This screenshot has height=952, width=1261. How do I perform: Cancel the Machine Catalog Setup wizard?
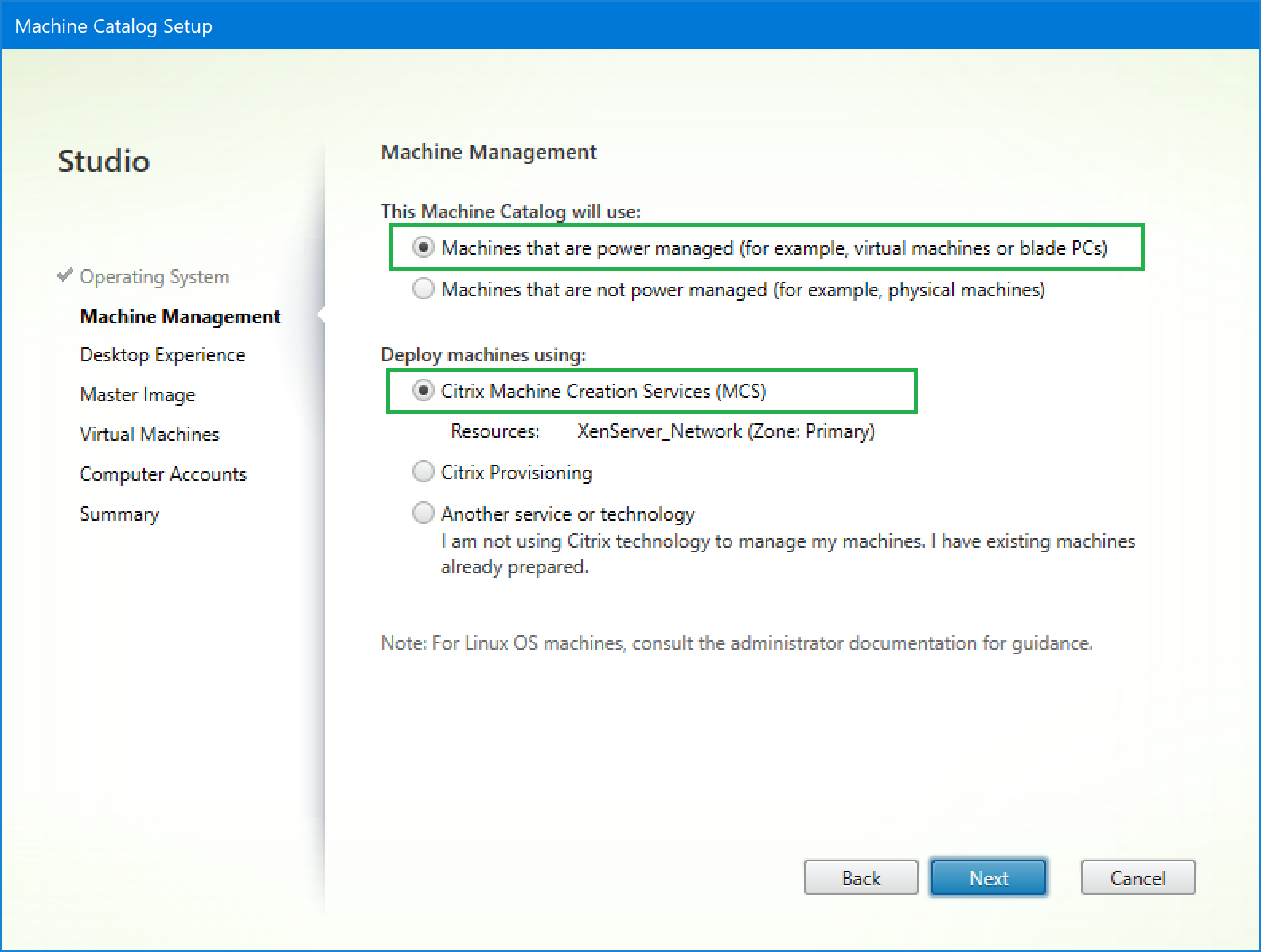(x=1138, y=878)
